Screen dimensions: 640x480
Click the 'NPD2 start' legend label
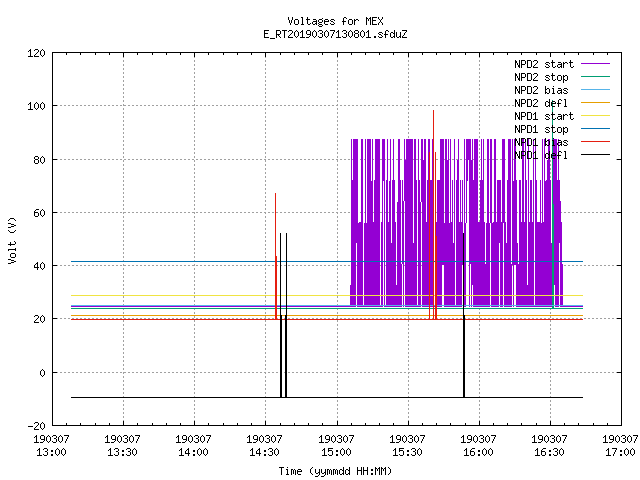[x=544, y=64]
